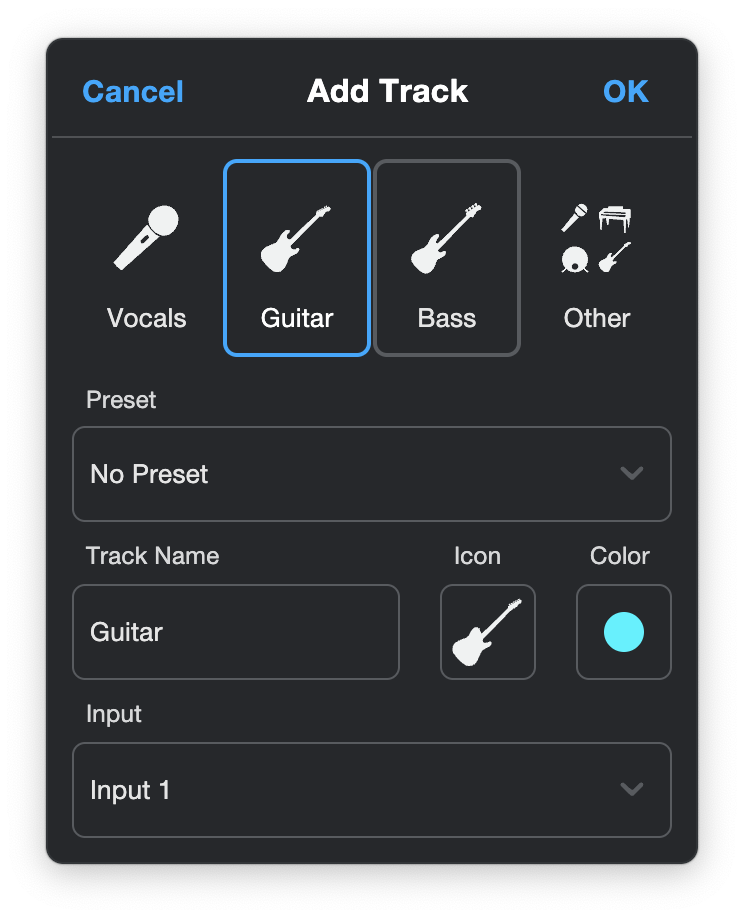Screen dimensions: 744x918
Task: Click the small guitar in Other group
Action: pyautogui.click(x=615, y=258)
